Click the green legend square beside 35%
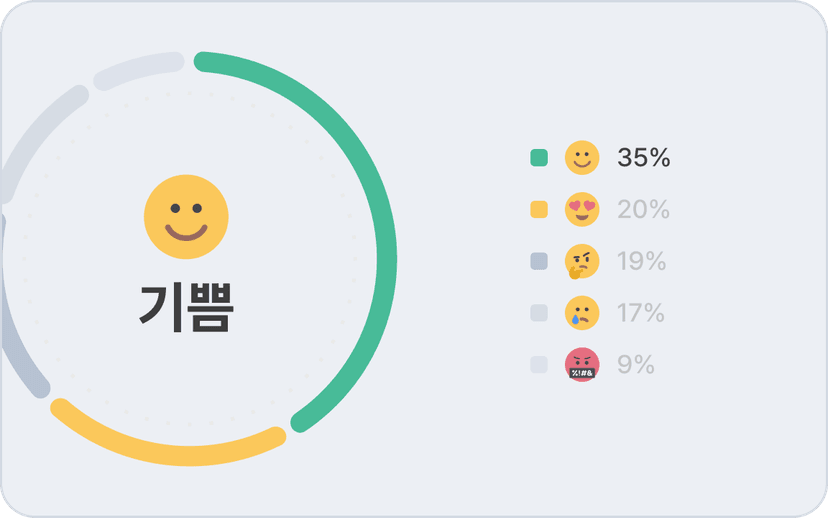 (x=539, y=158)
